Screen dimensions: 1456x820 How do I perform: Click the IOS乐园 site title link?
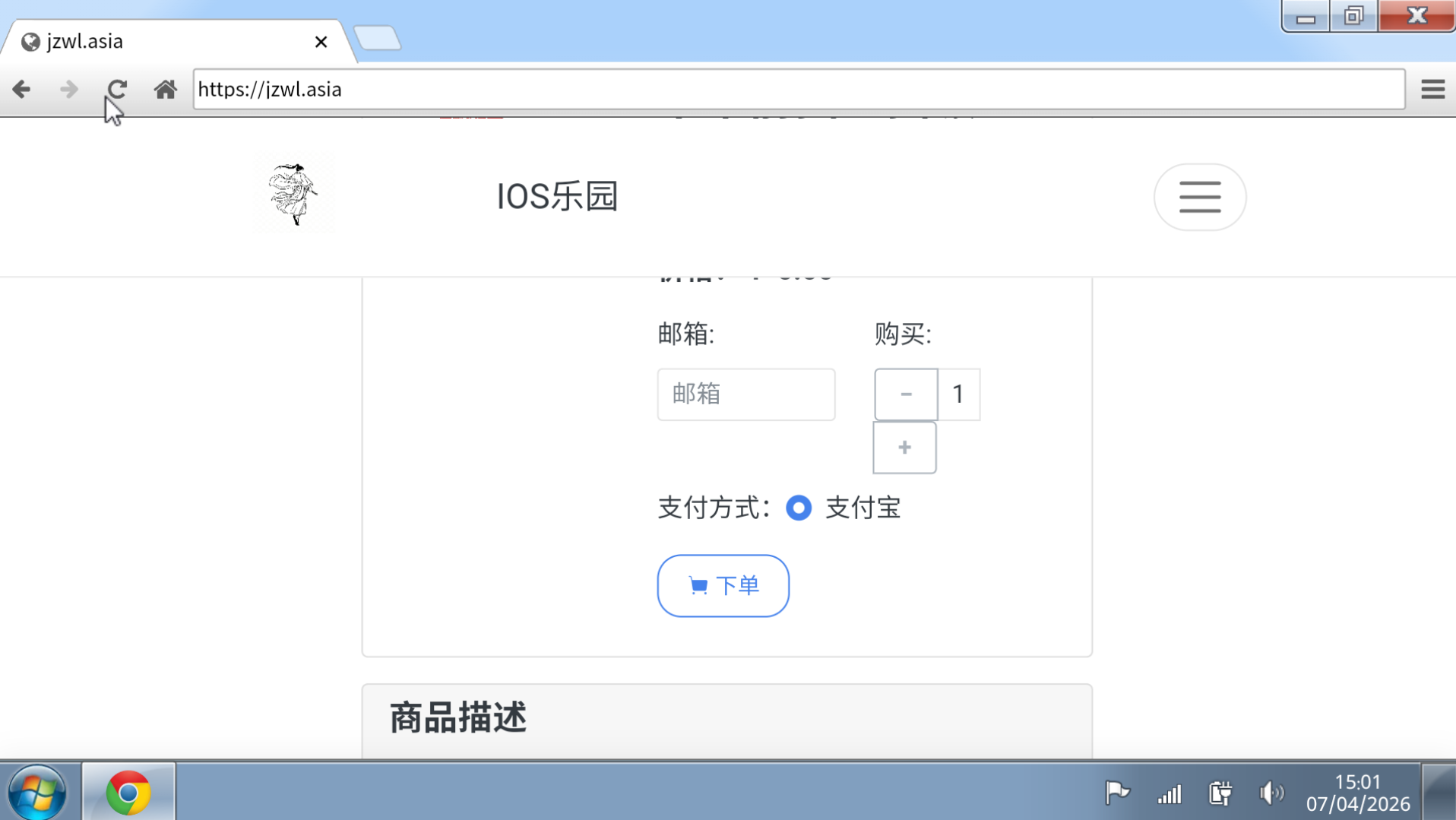point(557,197)
